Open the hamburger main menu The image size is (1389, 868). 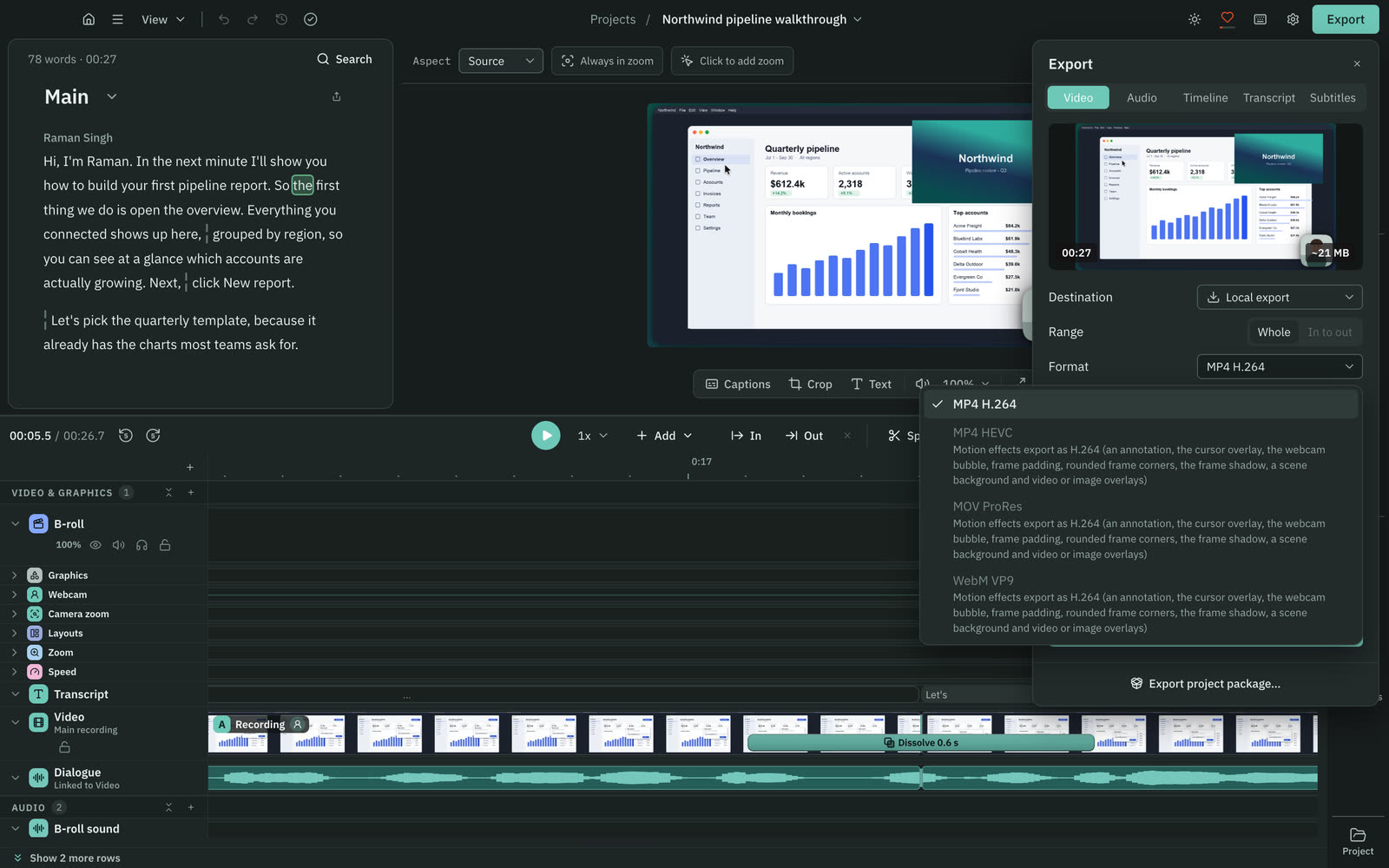coord(117,19)
